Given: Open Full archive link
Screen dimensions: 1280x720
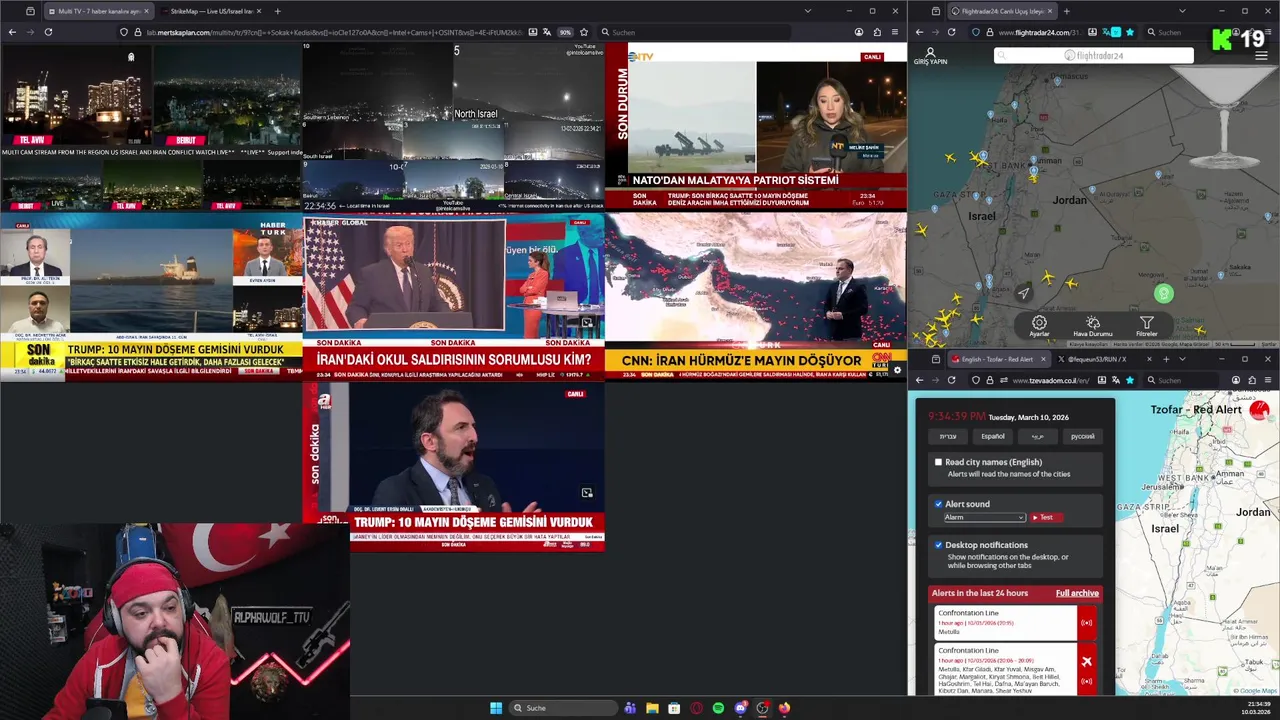Looking at the screenshot, I should (1077, 593).
